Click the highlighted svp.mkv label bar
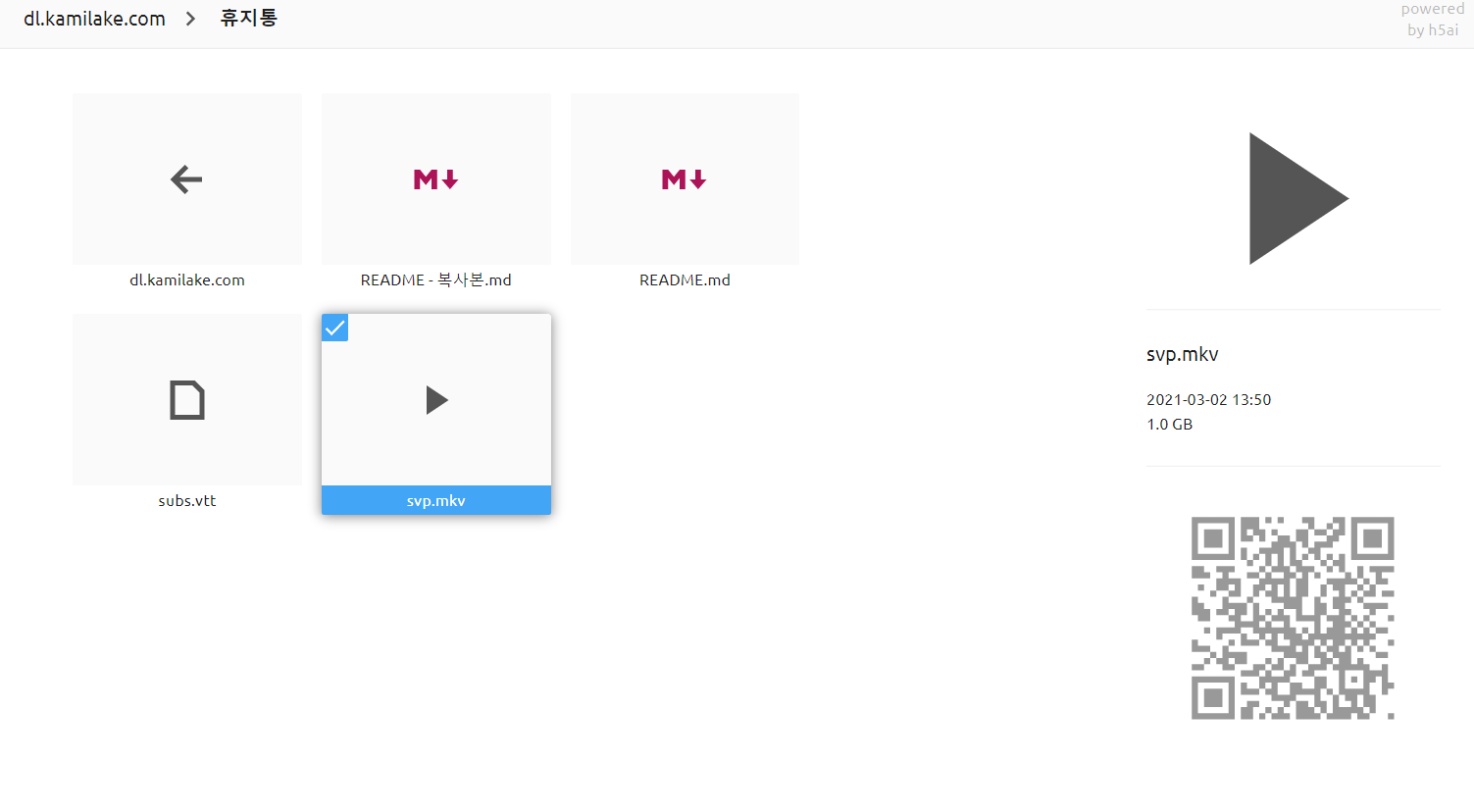 click(x=436, y=500)
